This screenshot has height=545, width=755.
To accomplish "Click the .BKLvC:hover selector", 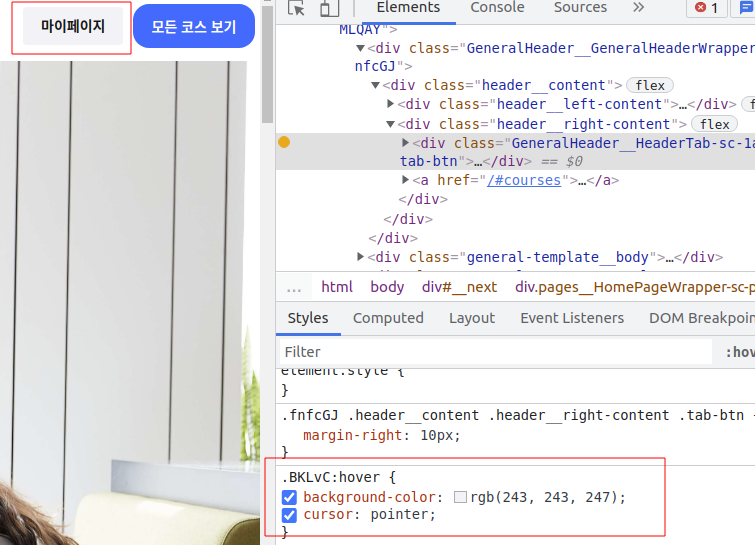I will tap(333, 477).
